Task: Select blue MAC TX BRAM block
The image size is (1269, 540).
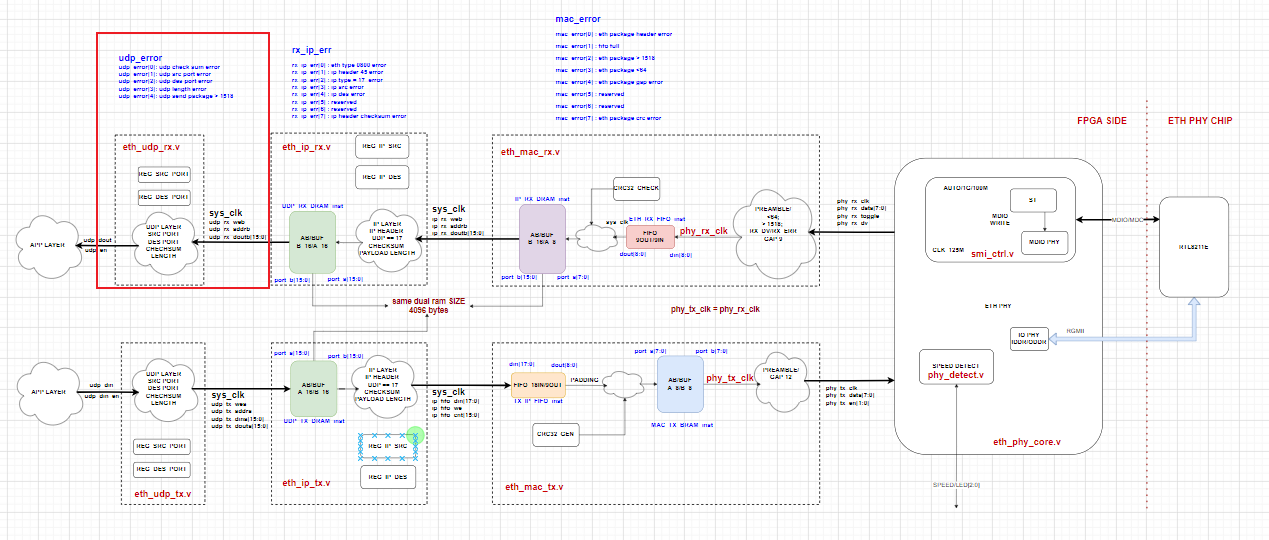Action: pos(680,384)
